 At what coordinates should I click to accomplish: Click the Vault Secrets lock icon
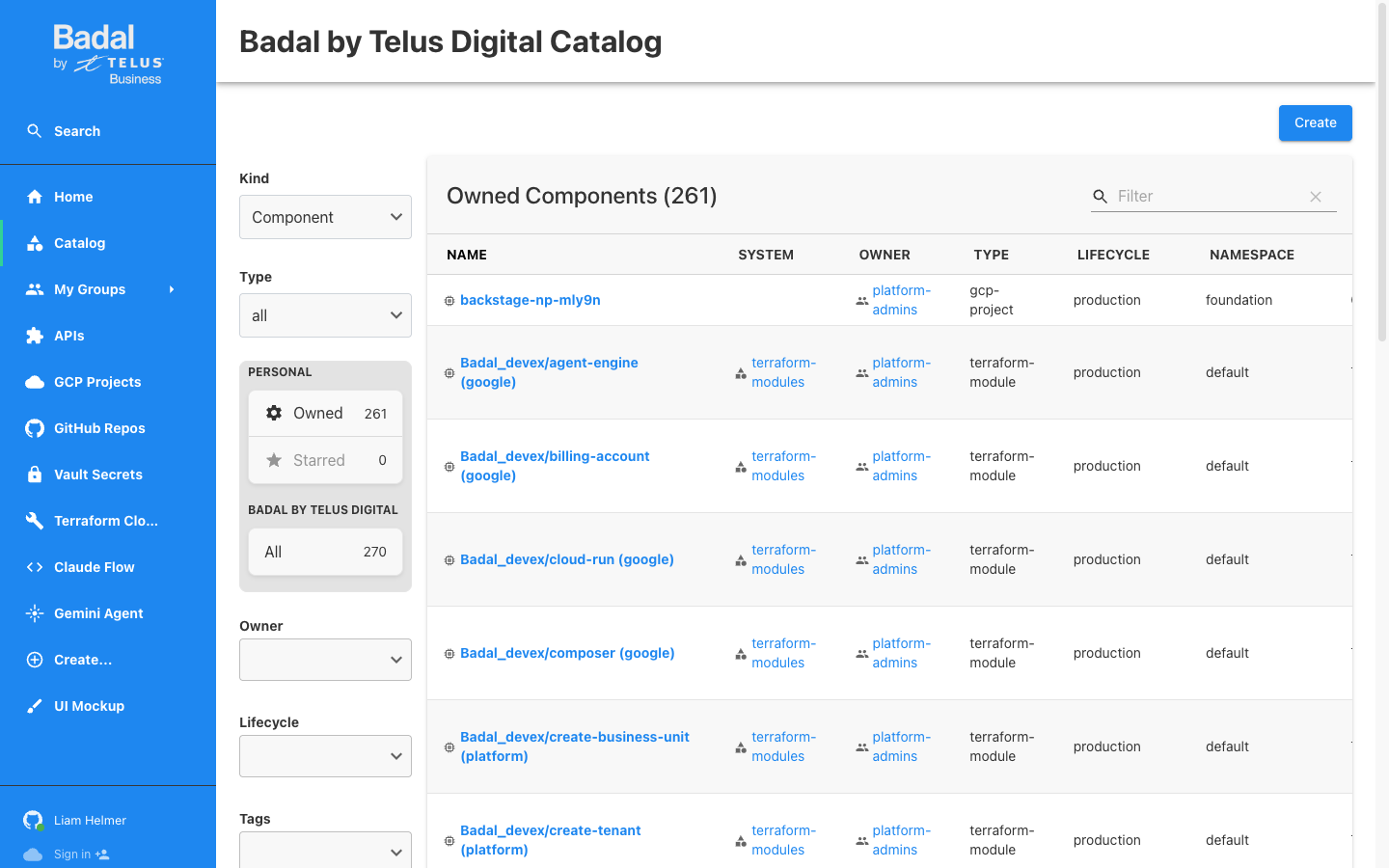point(35,475)
